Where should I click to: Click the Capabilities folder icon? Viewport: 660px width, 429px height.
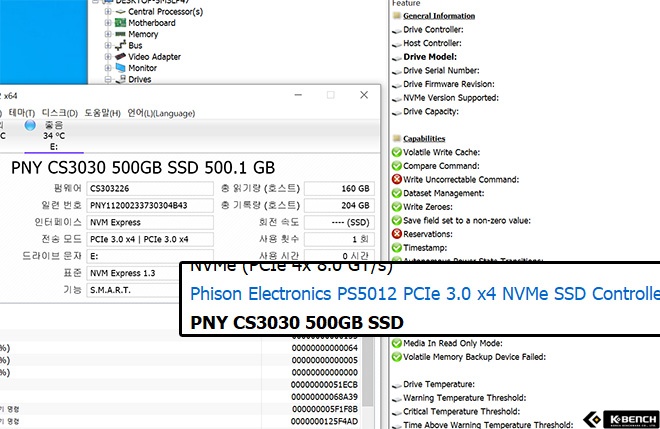[396, 138]
